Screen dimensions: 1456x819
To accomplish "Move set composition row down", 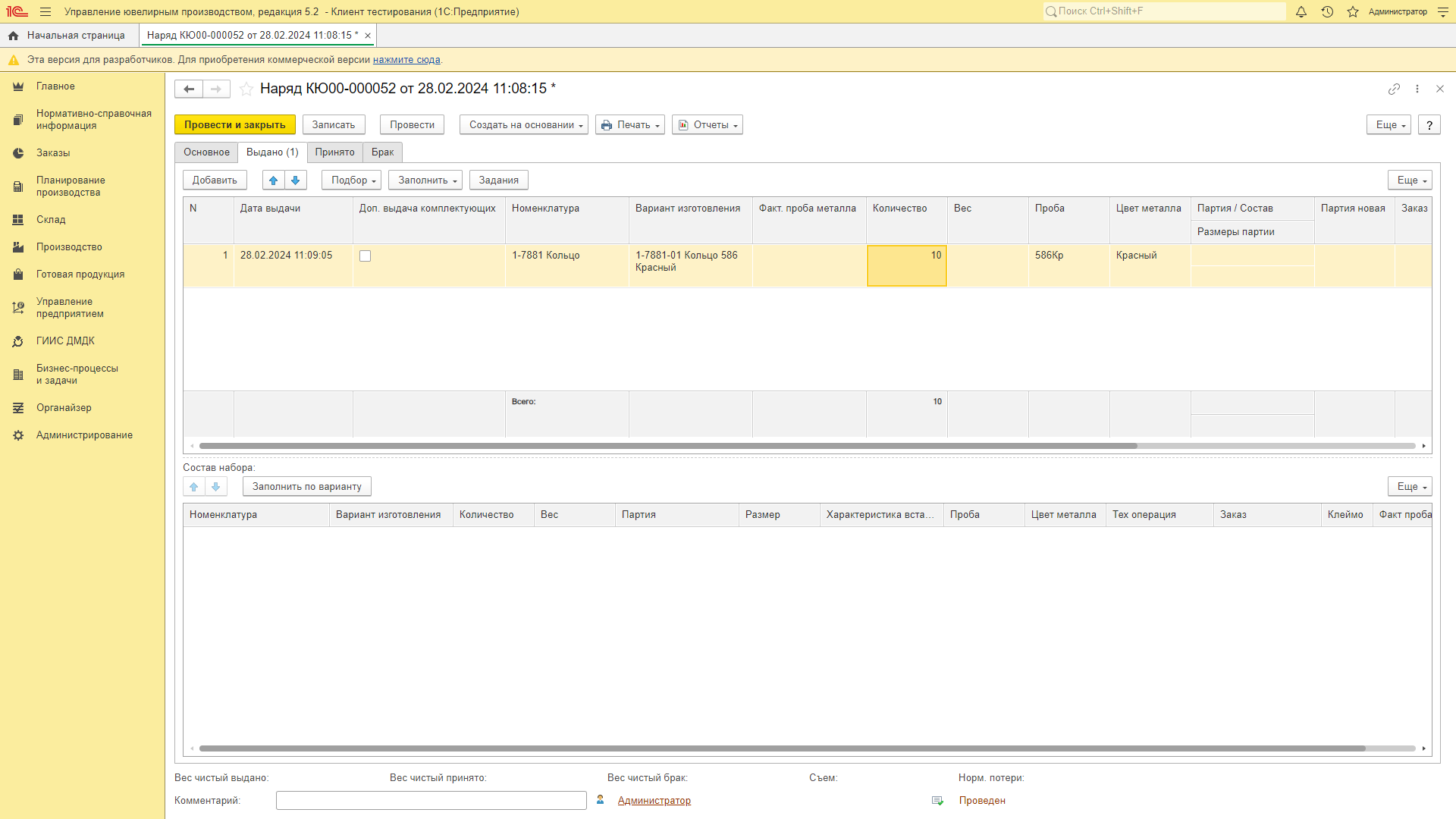I will [216, 486].
